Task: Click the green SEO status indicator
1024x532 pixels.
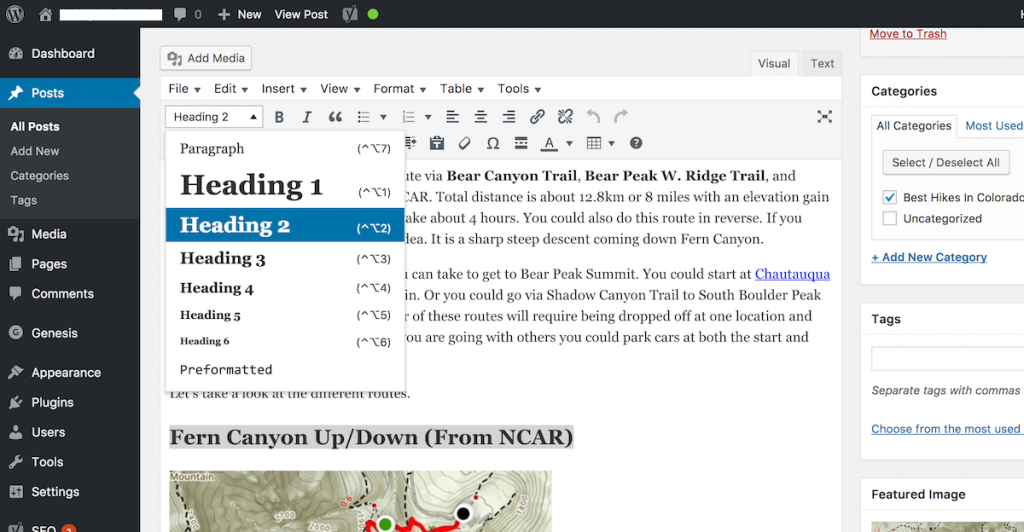Action: [373, 14]
